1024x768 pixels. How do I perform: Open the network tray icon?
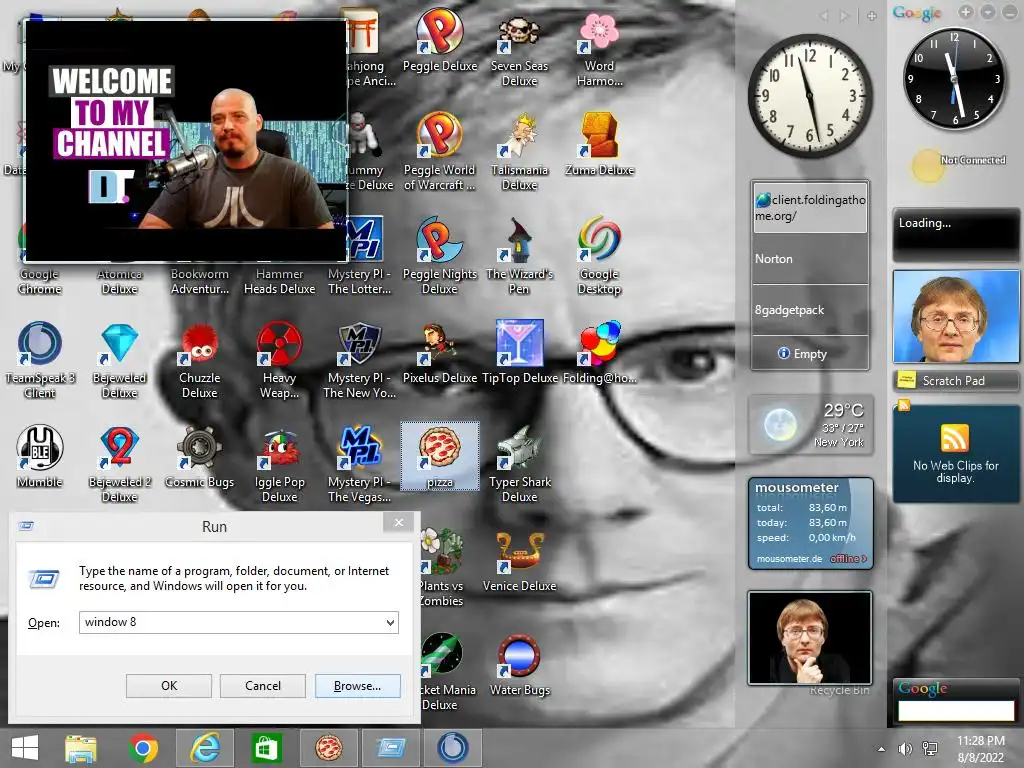[x=930, y=749]
